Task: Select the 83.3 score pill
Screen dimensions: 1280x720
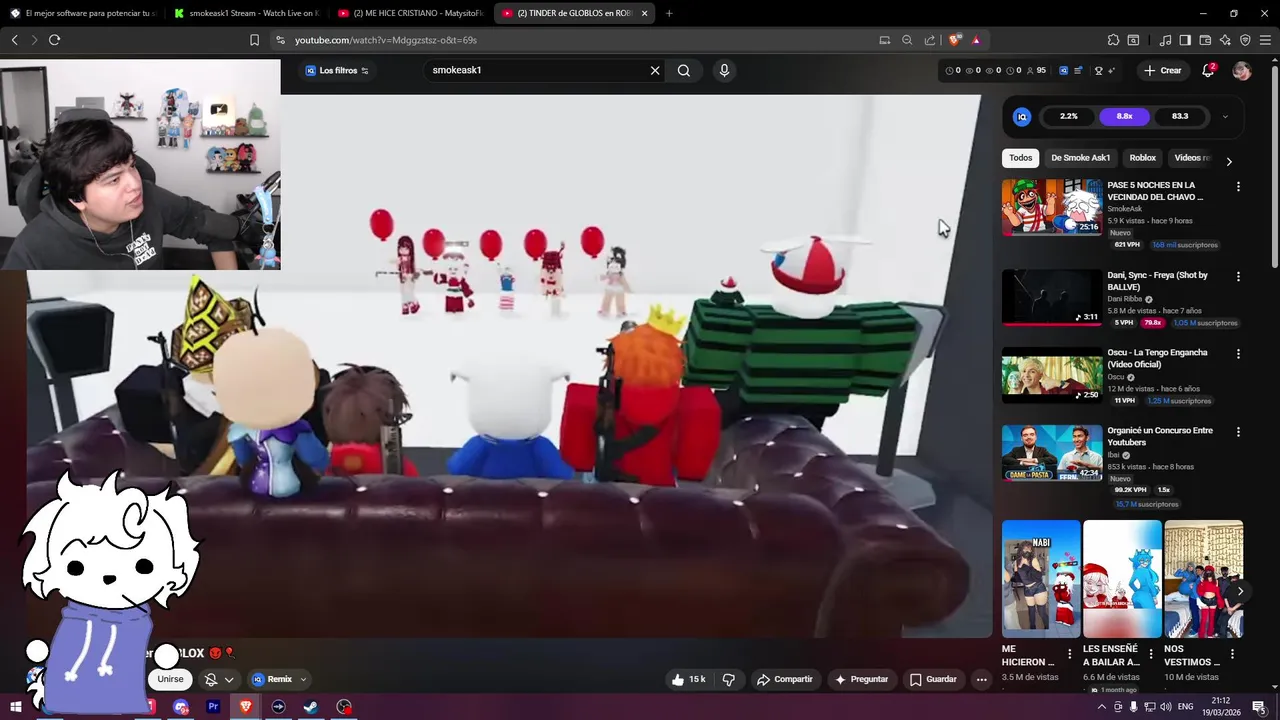Action: pos(1180,117)
